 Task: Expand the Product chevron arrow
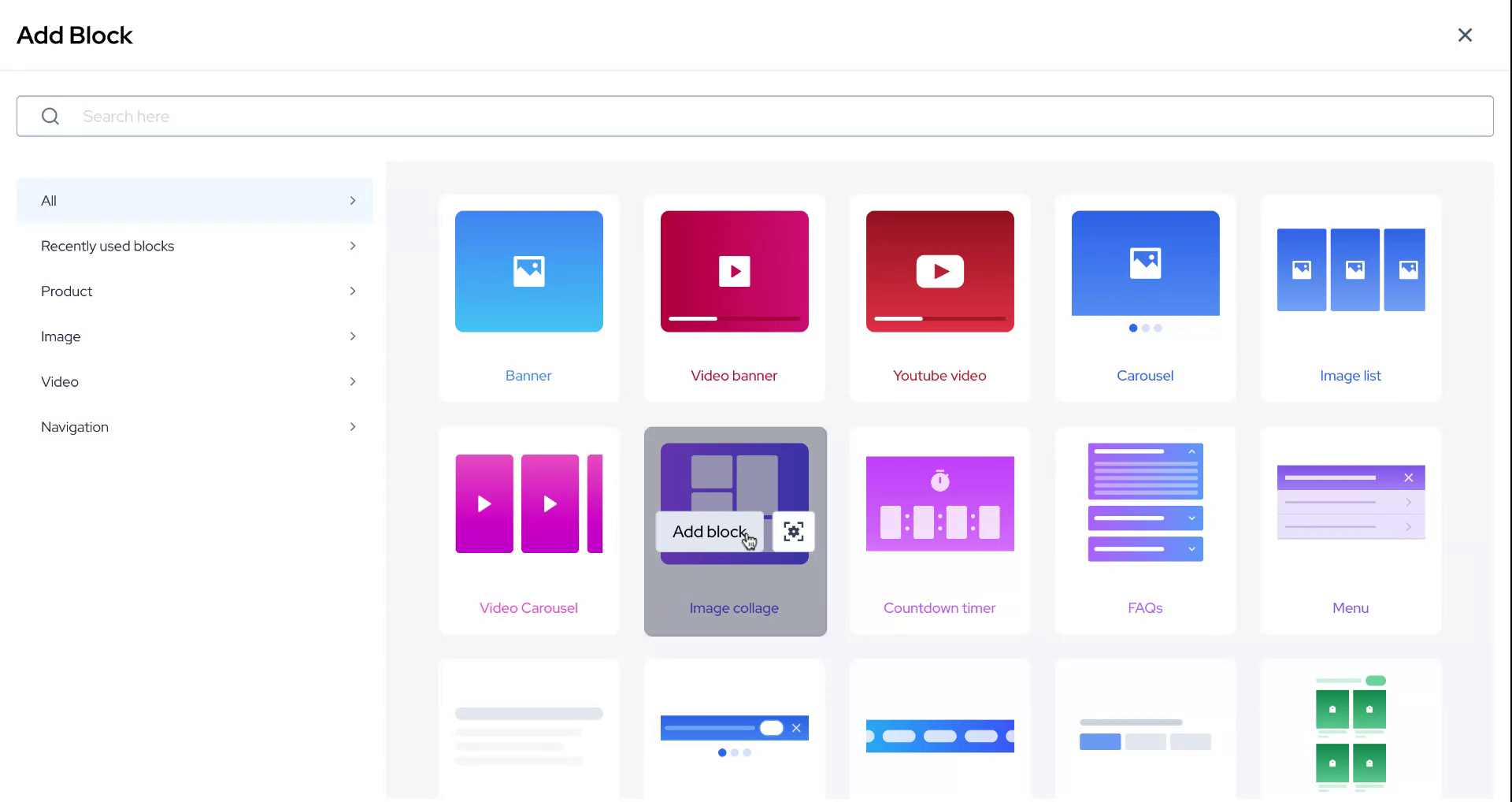[x=353, y=291]
